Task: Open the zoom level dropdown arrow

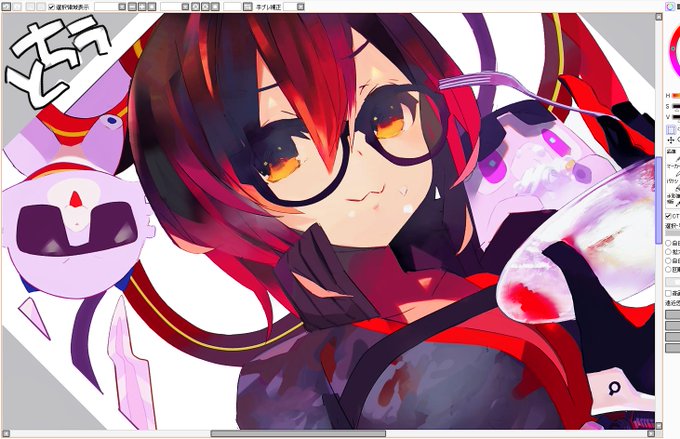Action: [122, 7]
